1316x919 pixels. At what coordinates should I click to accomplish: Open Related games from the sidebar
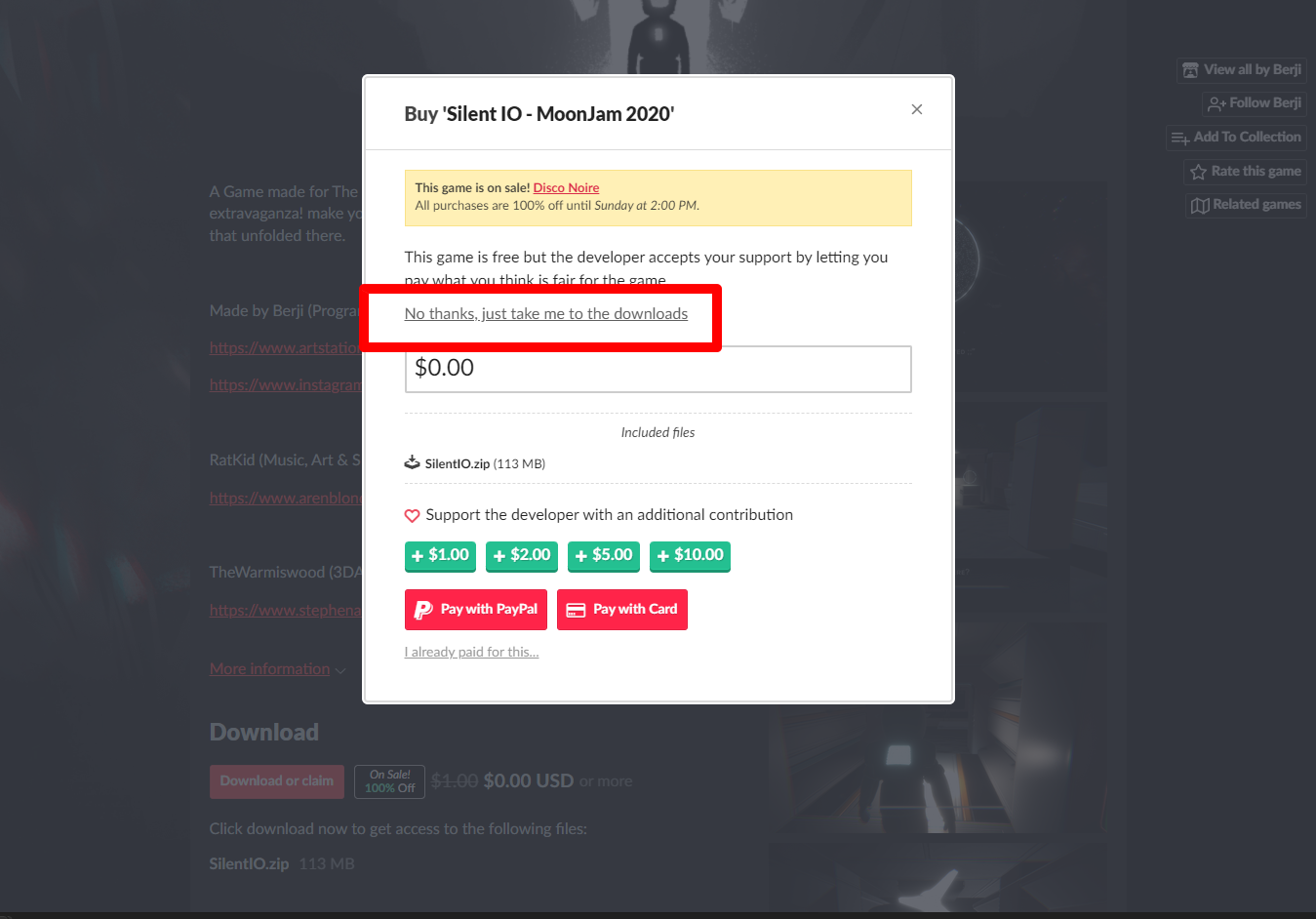[1246, 205]
